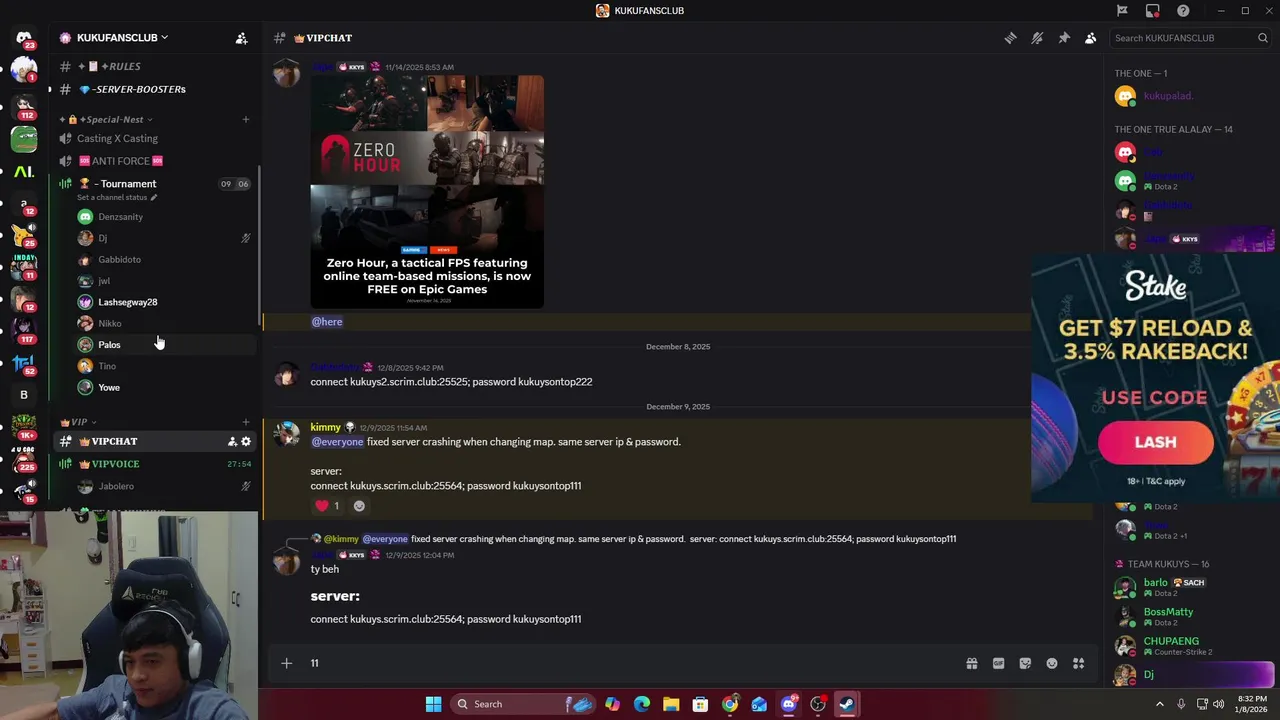This screenshot has height=720, width=1280.
Task: Select member BossMatty in member list
Action: 1190,616
